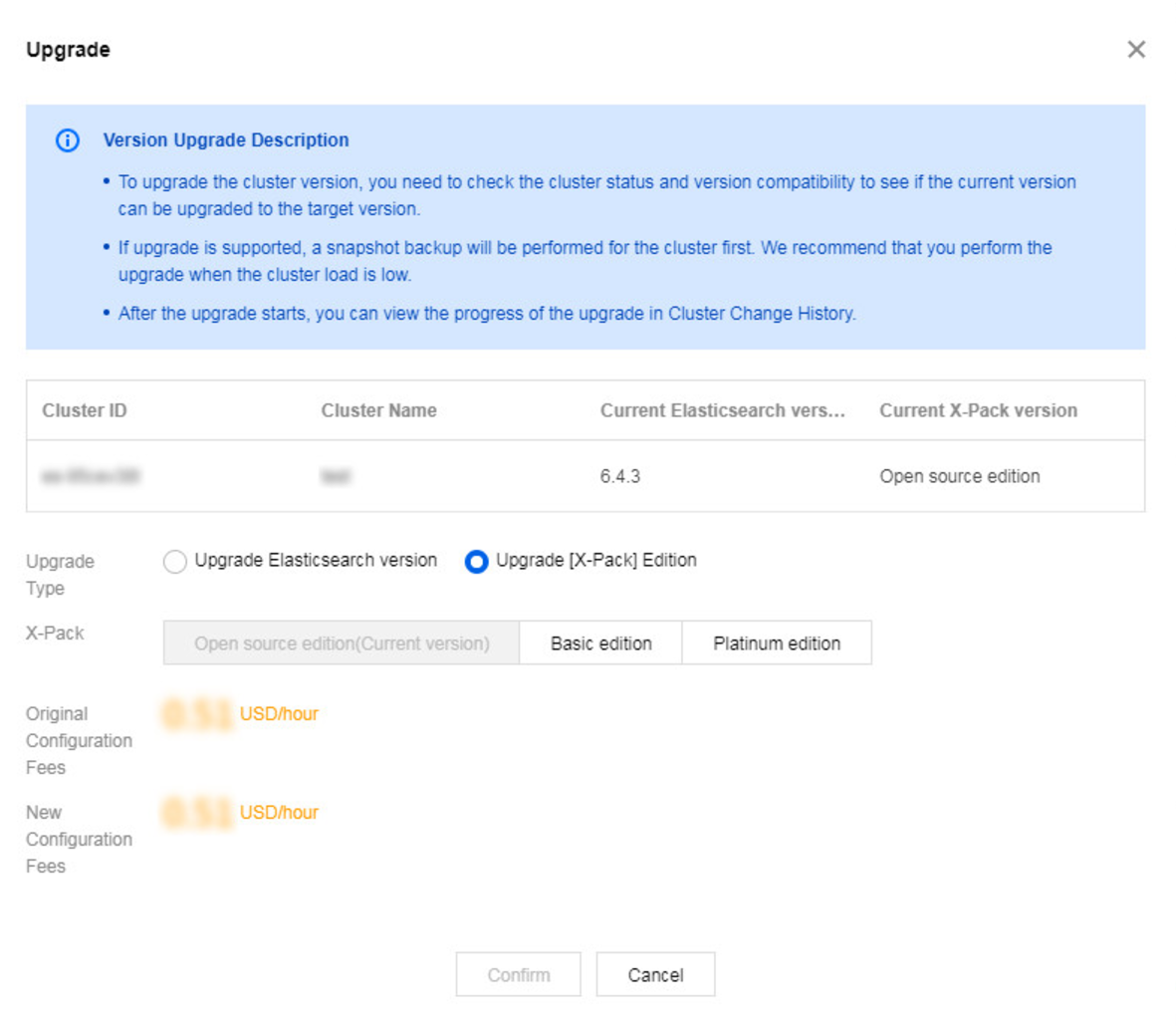Image resolution: width=1176 pixels, height=1026 pixels.
Task: Click the truncated Current Elasticsearch version header
Action: [x=722, y=410]
